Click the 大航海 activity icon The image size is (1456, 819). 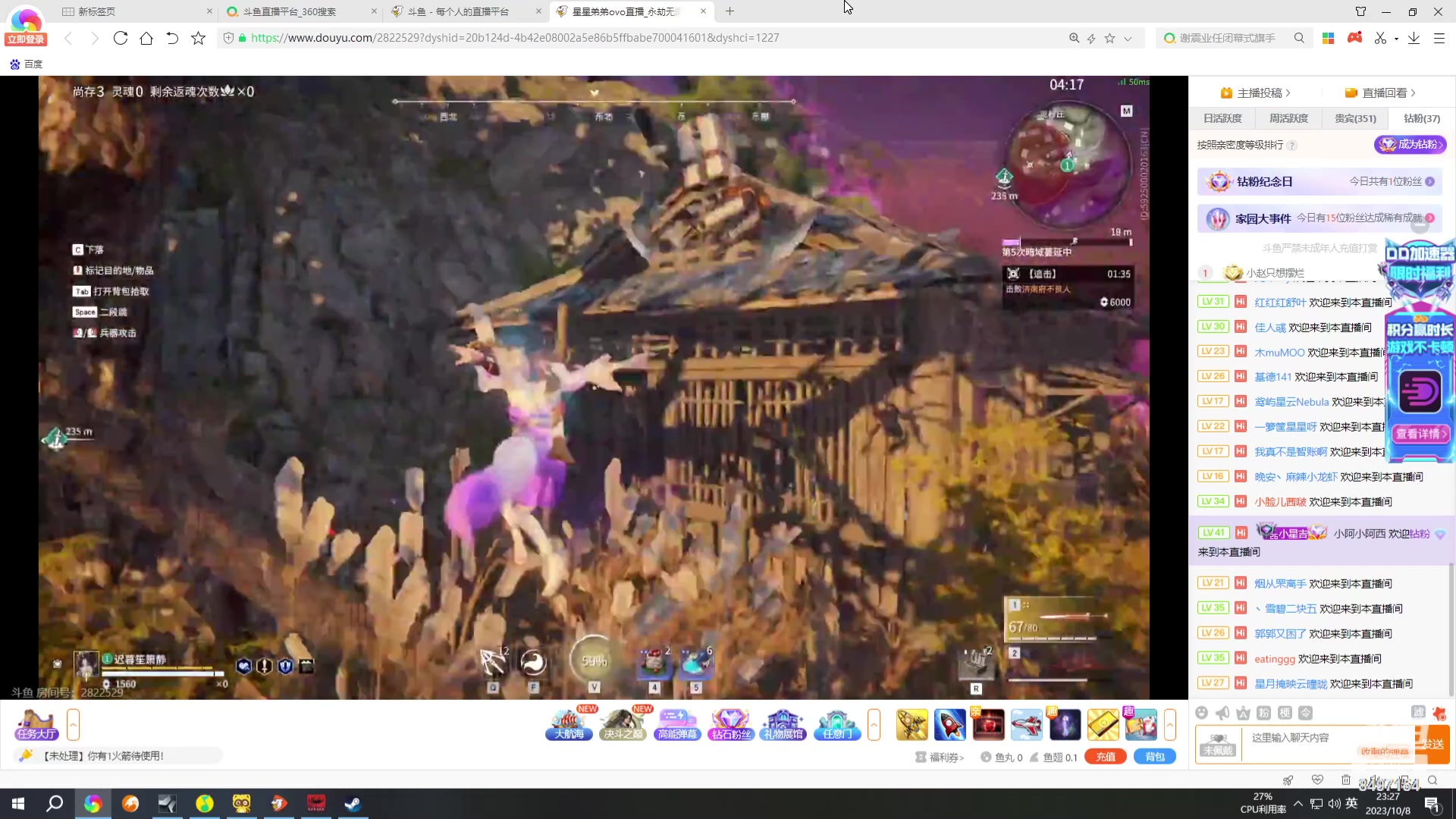569,724
